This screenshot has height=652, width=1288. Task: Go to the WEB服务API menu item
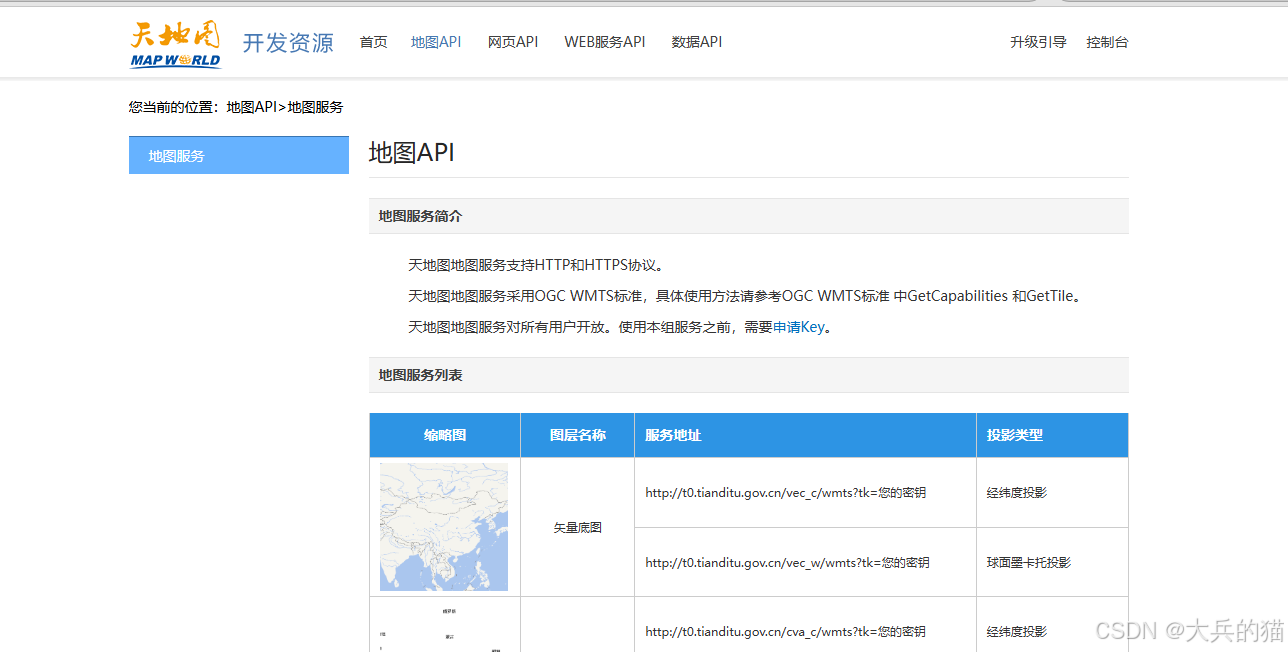click(x=605, y=42)
